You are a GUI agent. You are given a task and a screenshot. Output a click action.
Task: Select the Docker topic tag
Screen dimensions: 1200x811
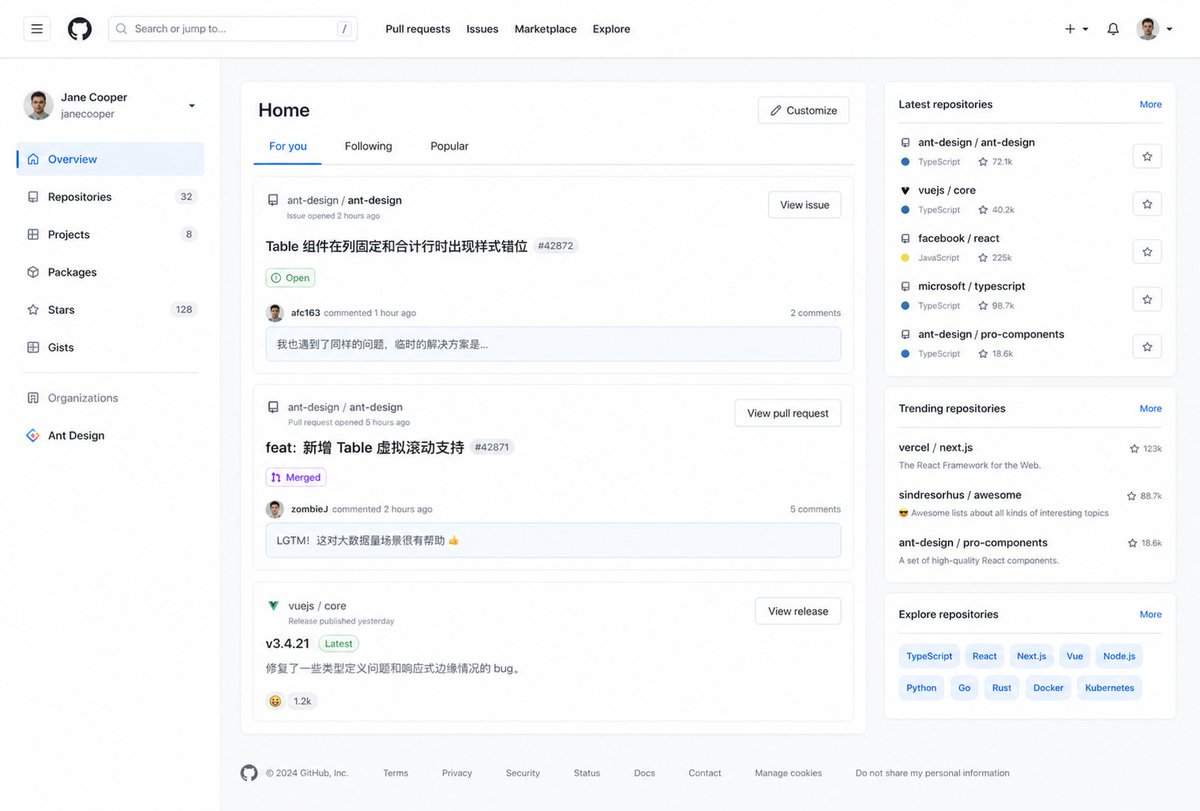[x=1049, y=688]
